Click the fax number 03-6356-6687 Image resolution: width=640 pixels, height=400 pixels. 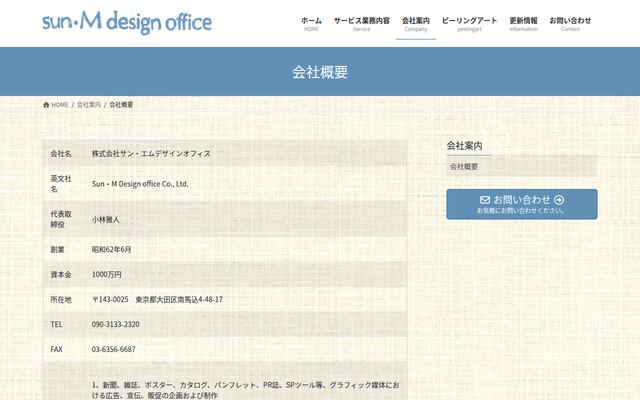coord(113,349)
